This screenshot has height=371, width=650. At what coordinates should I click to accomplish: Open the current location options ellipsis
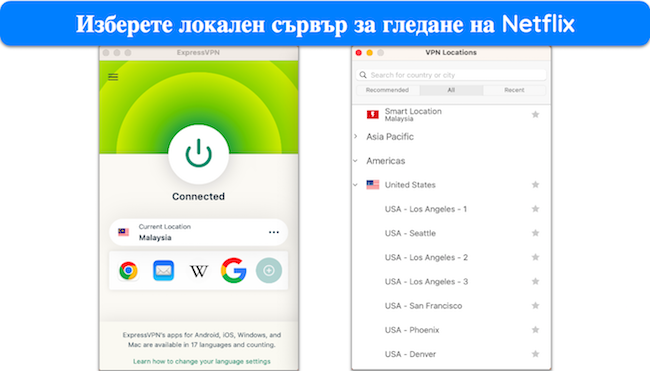click(x=274, y=232)
